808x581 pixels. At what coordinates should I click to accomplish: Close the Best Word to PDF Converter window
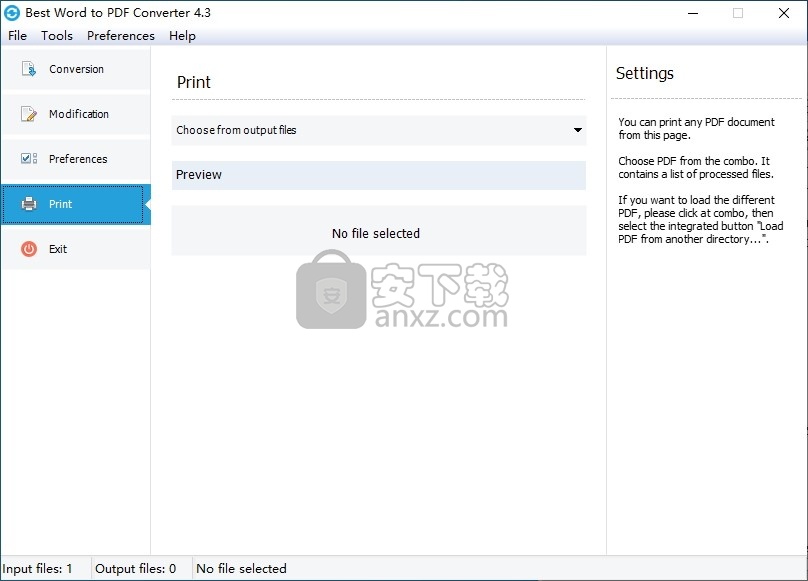[784, 13]
